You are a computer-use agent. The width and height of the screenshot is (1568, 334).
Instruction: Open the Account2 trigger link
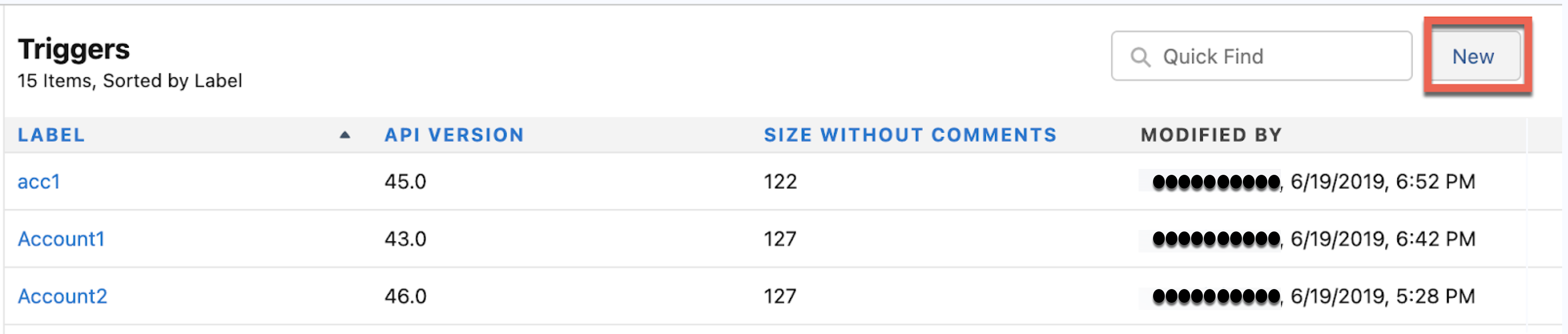point(62,296)
